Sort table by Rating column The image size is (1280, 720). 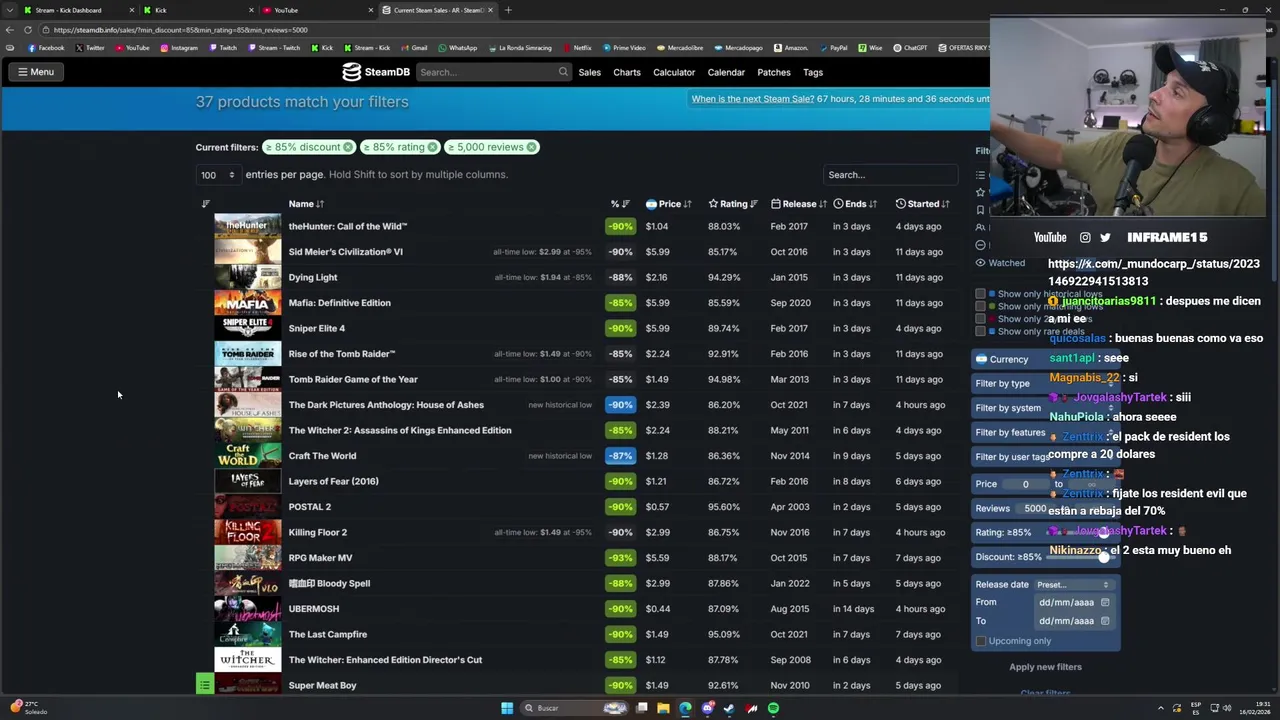(733, 204)
